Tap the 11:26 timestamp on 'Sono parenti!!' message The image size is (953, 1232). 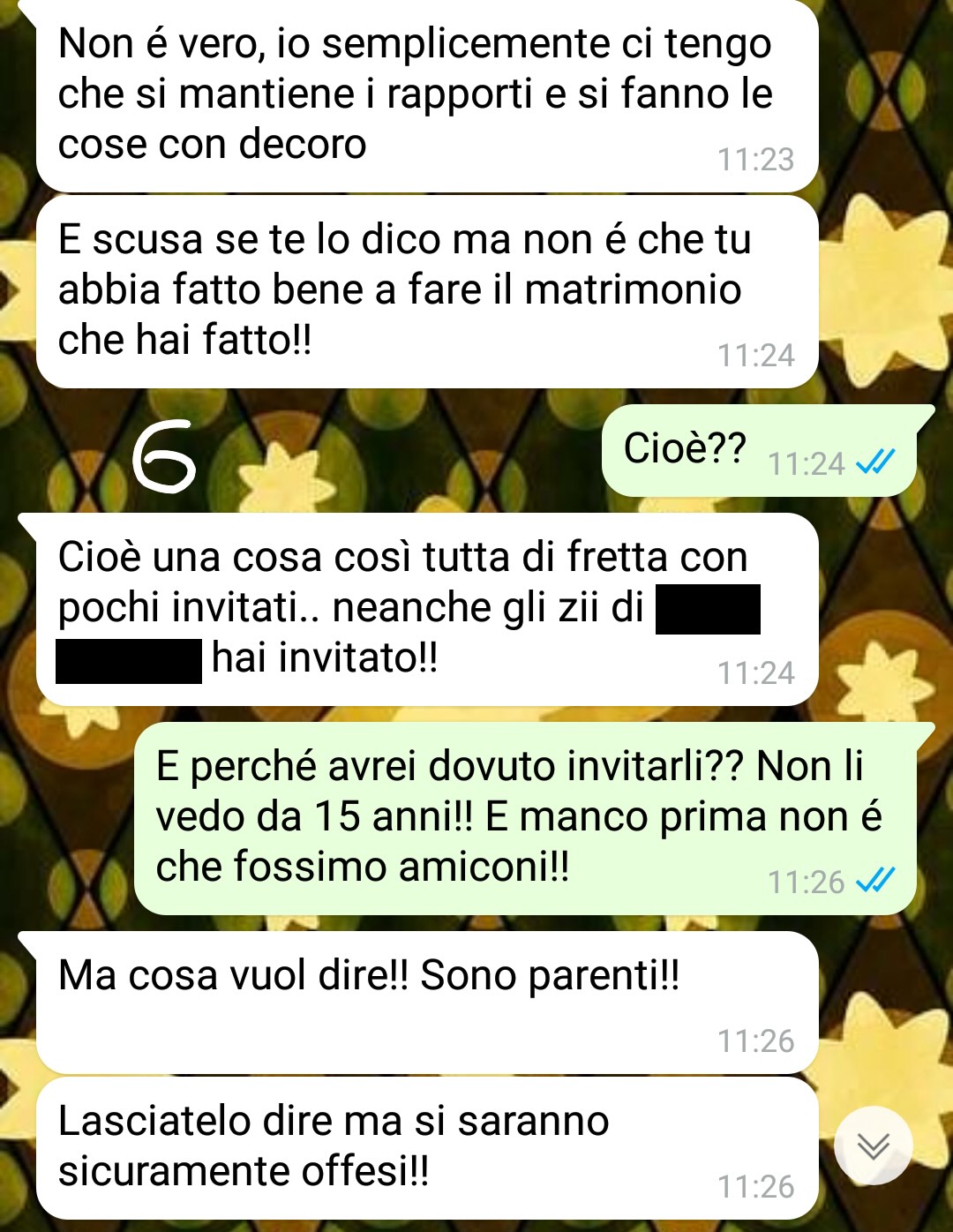(755, 1041)
